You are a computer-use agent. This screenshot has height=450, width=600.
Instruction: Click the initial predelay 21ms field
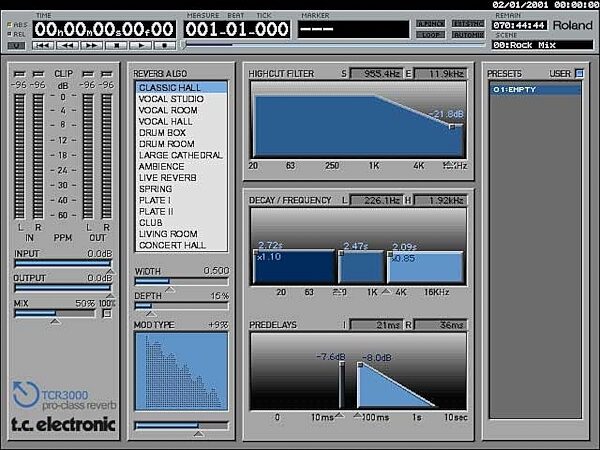pos(376,325)
